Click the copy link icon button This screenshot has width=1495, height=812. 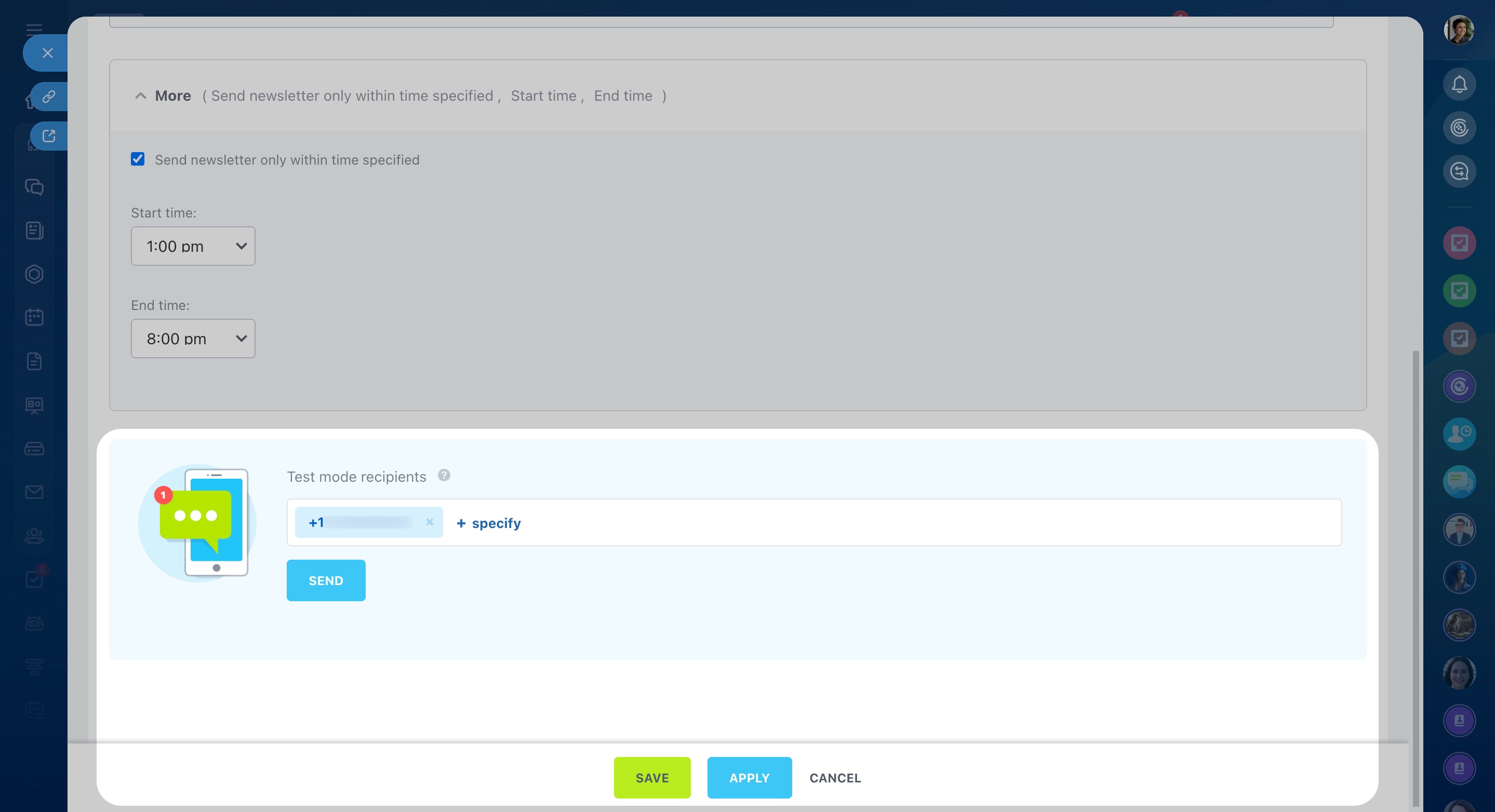(x=49, y=96)
